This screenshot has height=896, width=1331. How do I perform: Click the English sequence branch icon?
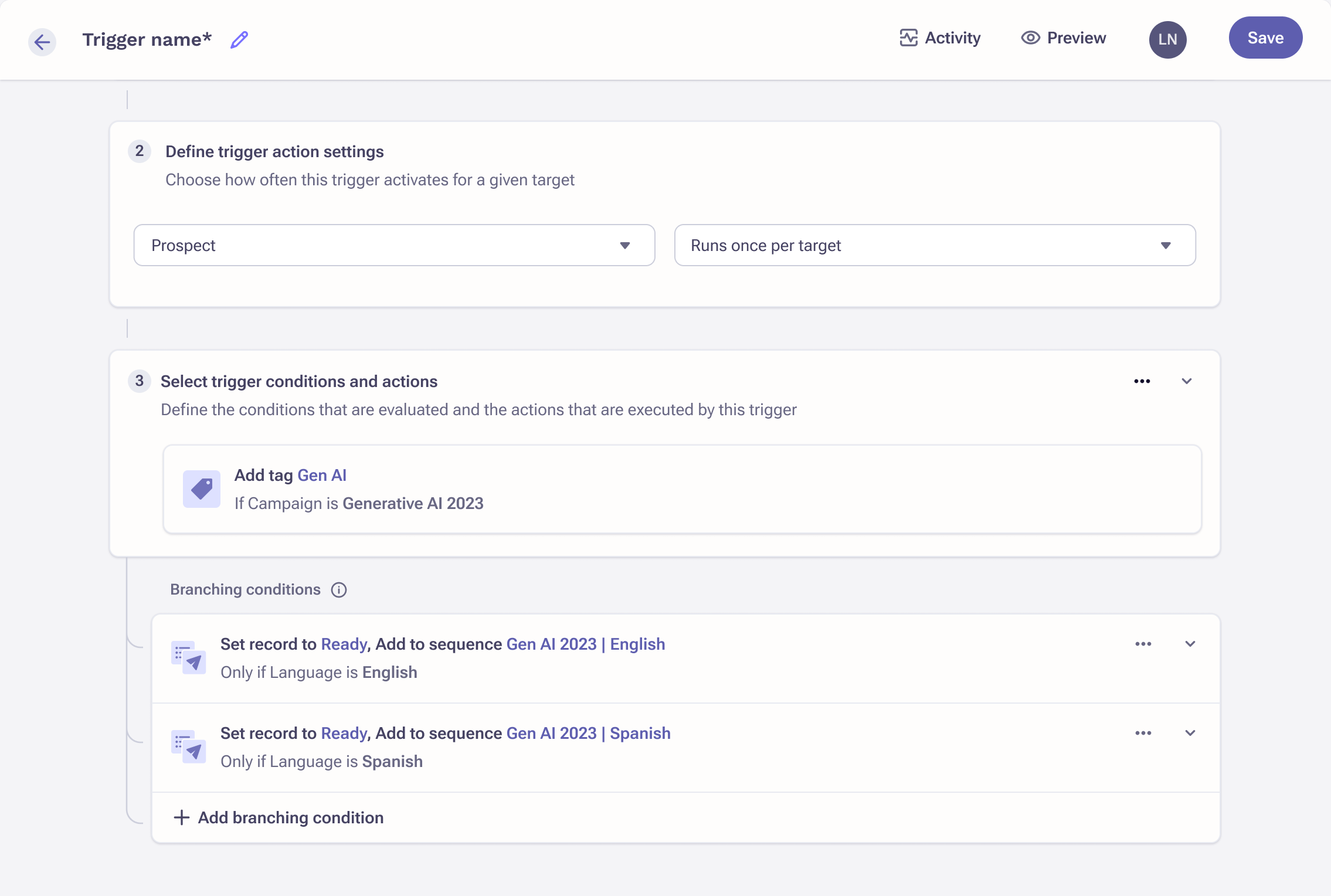pyautogui.click(x=188, y=658)
